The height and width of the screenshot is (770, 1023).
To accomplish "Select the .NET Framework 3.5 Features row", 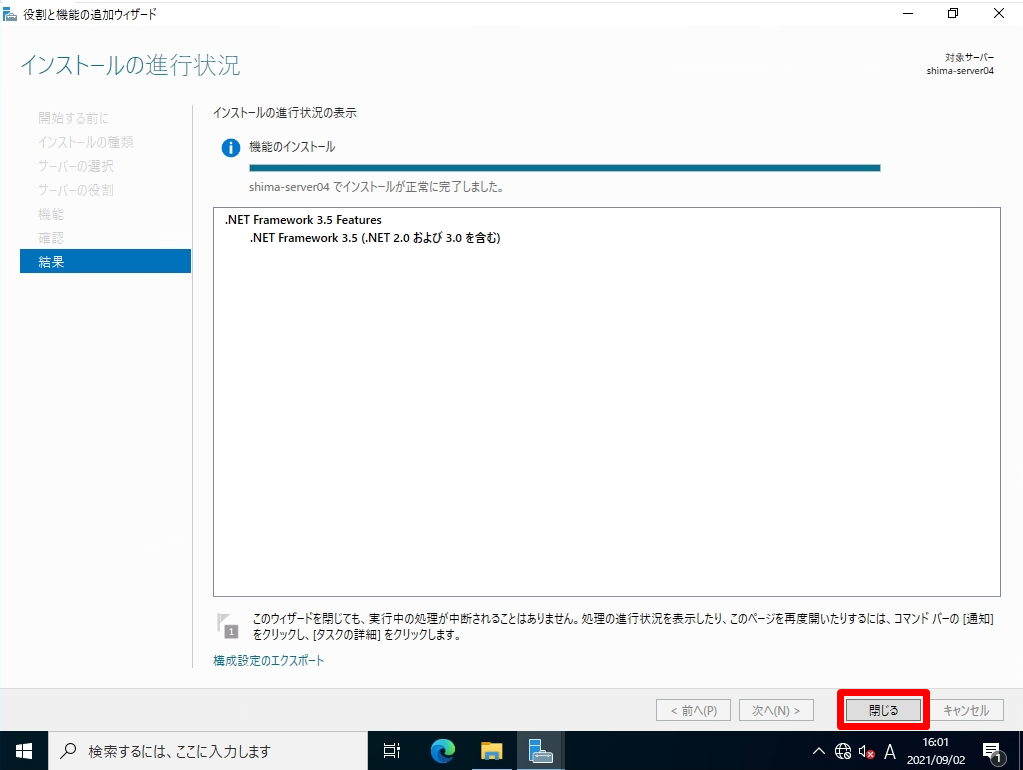I will click(303, 220).
